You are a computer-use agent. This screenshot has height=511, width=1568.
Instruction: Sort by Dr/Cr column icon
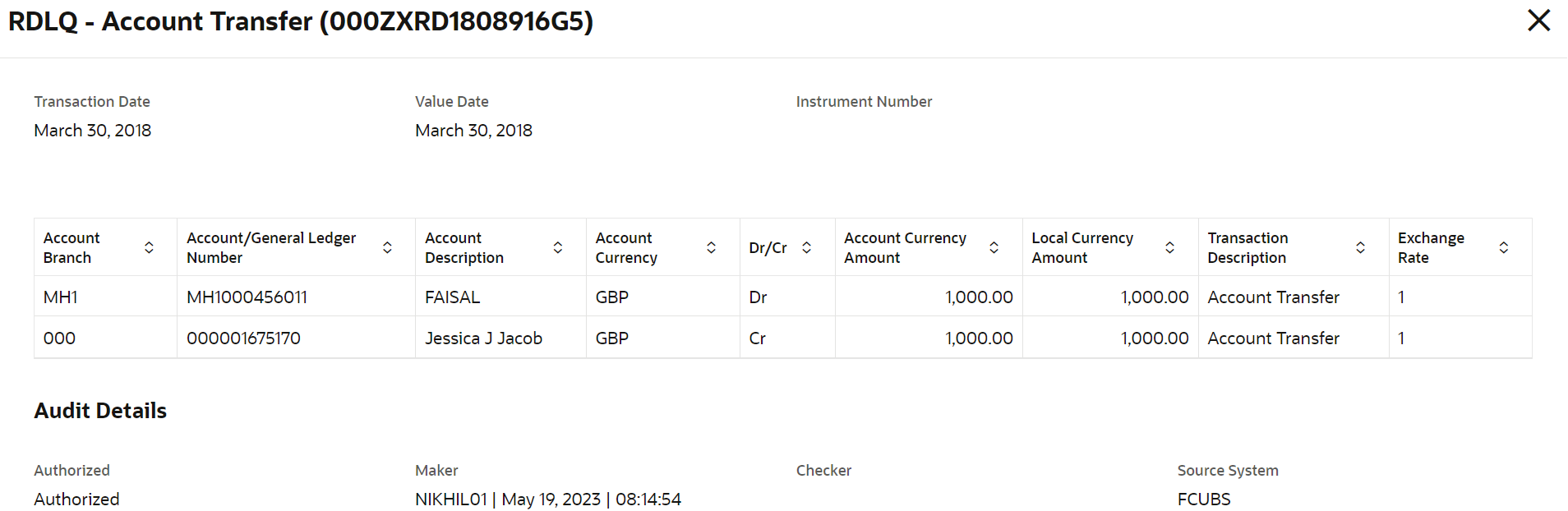click(x=807, y=247)
